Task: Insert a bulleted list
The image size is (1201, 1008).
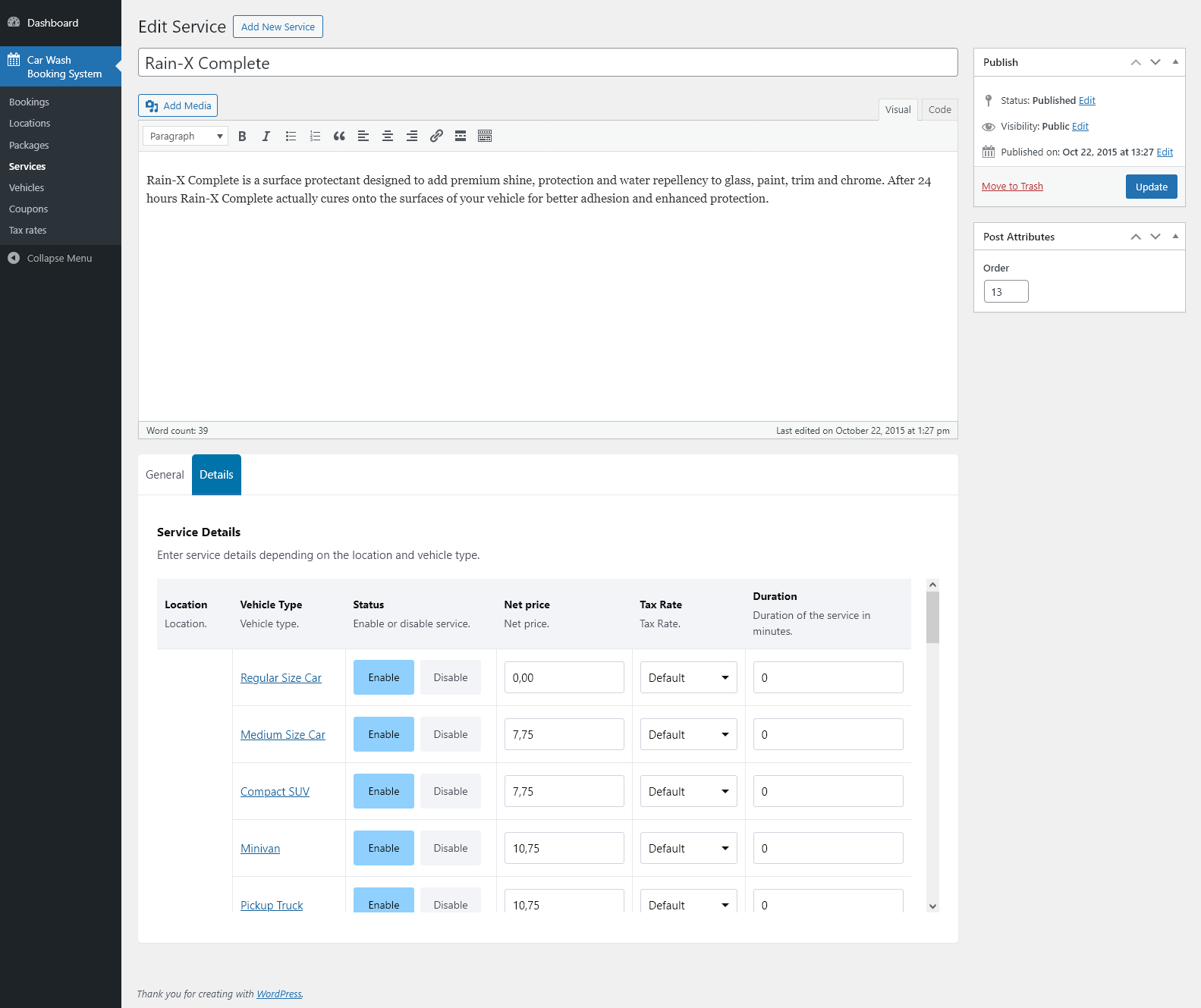Action: pyautogui.click(x=291, y=137)
